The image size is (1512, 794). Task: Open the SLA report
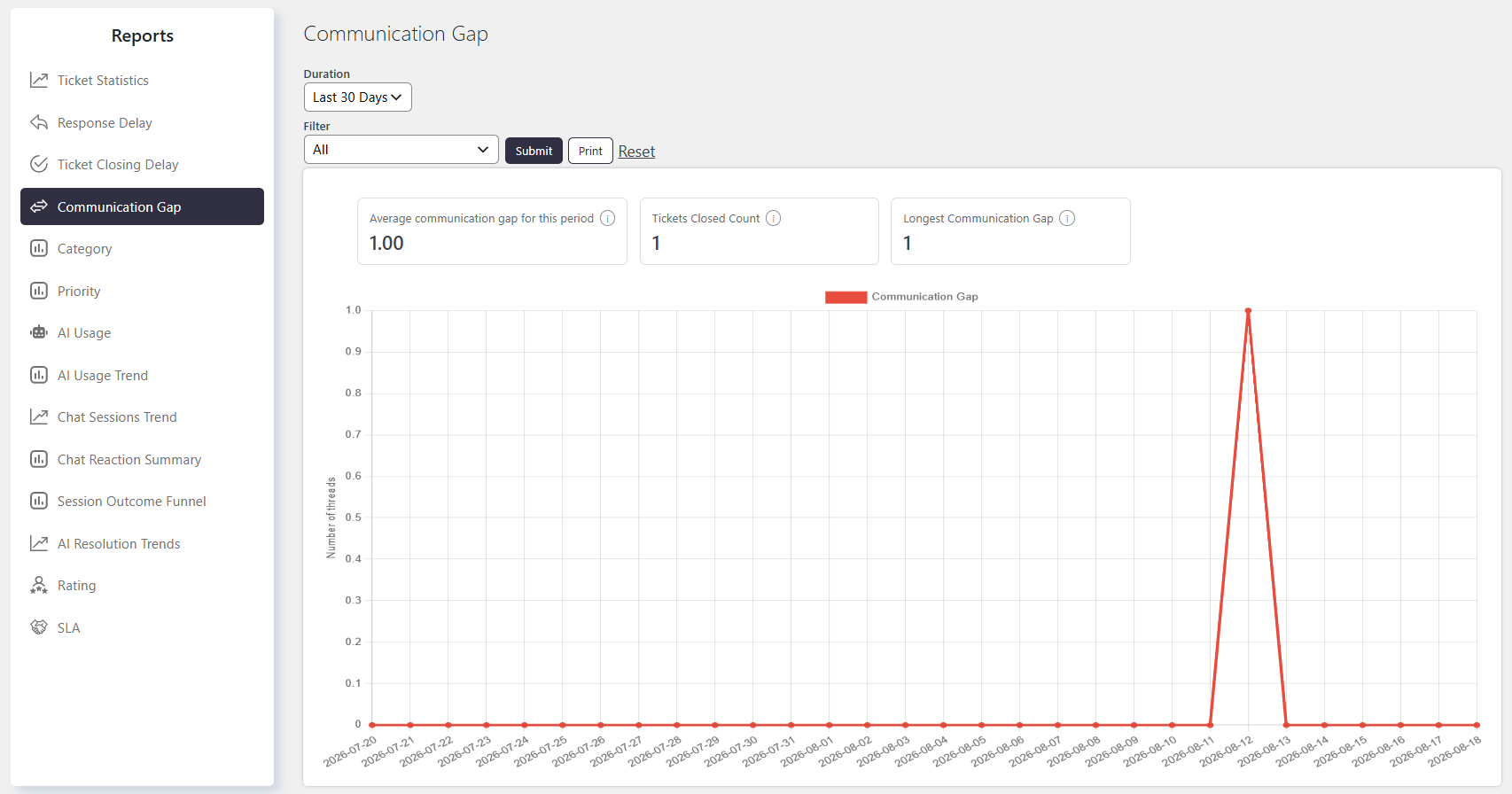tap(142, 627)
